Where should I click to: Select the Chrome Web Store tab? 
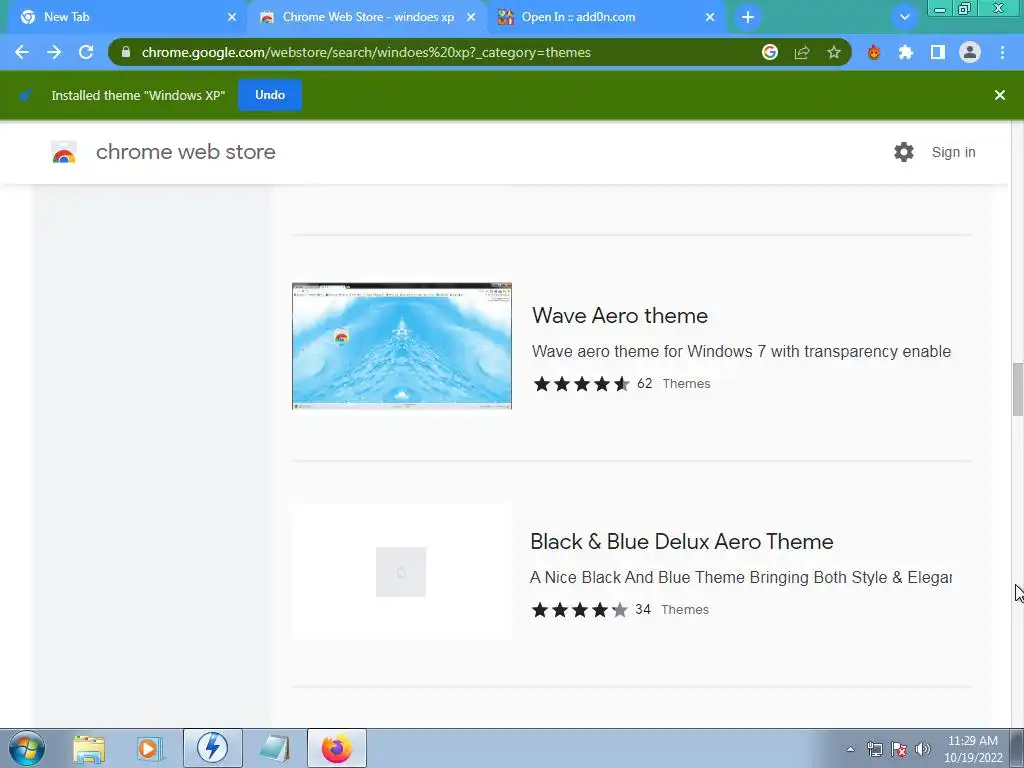tap(368, 18)
